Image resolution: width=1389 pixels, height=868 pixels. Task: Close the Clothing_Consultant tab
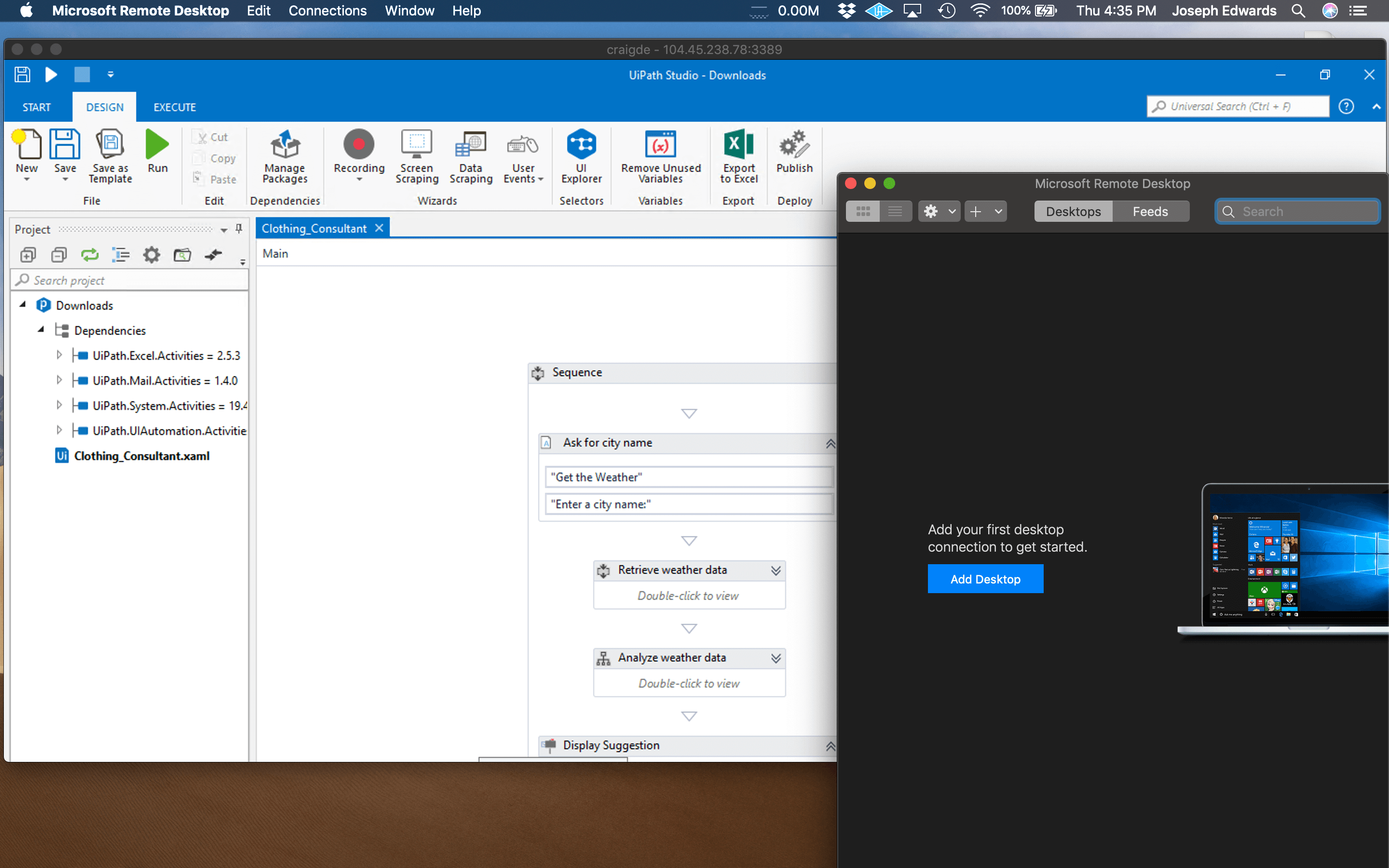[379, 228]
